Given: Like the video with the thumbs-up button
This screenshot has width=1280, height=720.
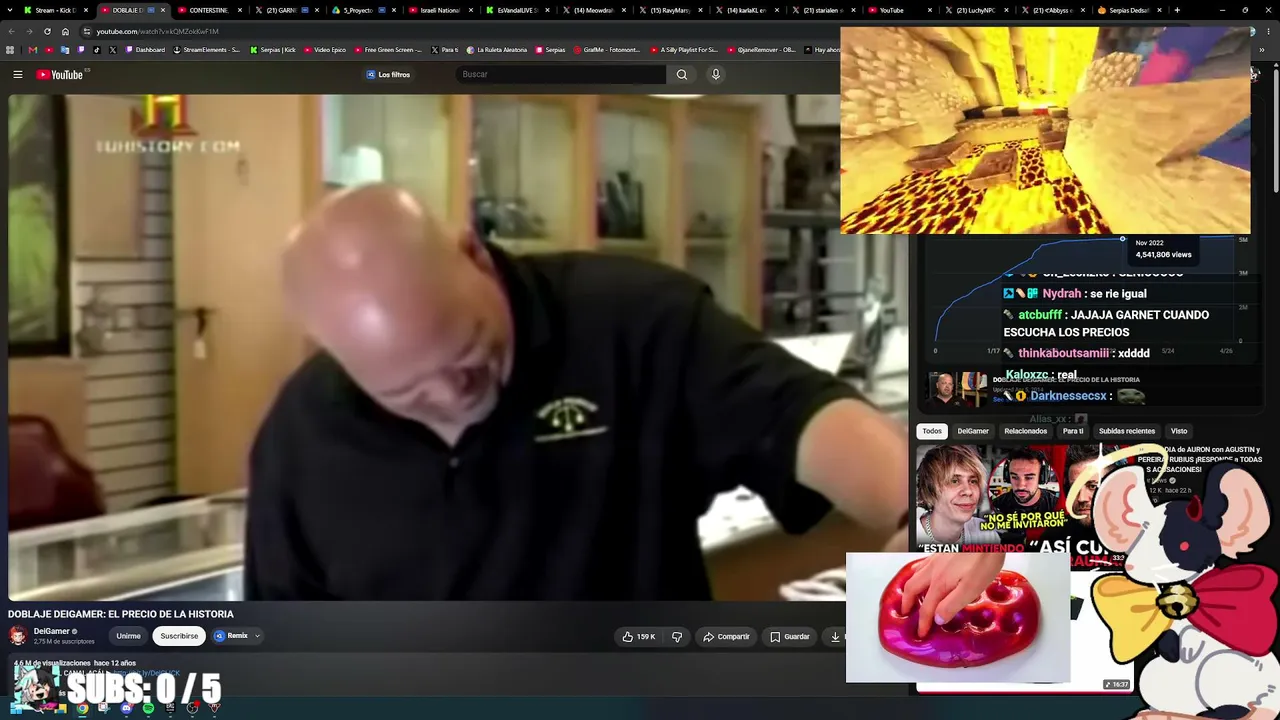Looking at the screenshot, I should (x=639, y=636).
